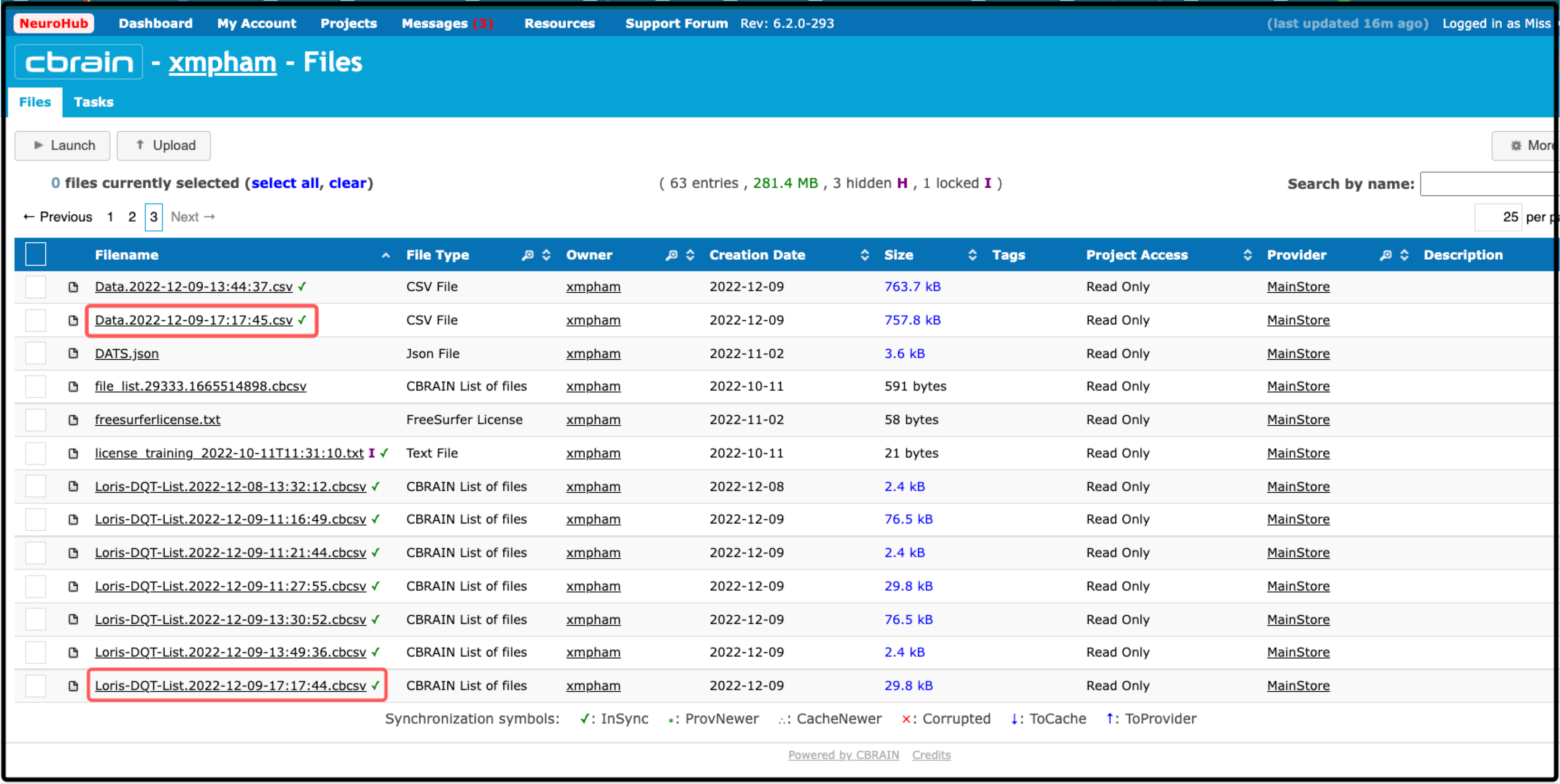Go to page 2 of the file list
1560x784 pixels.
click(x=132, y=217)
